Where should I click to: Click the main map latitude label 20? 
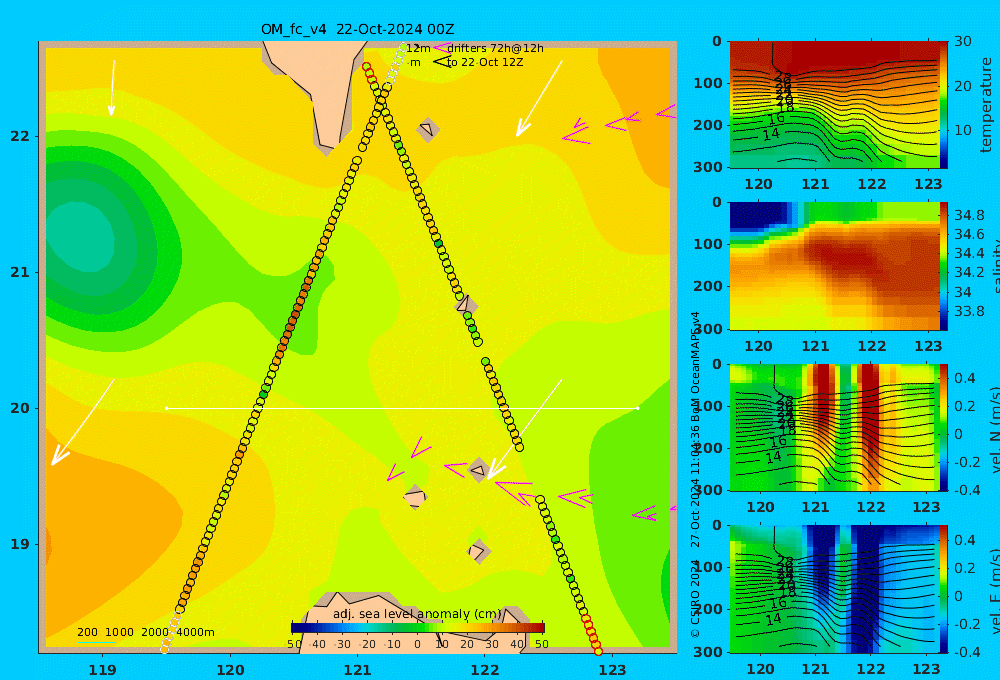pyautogui.click(x=19, y=408)
